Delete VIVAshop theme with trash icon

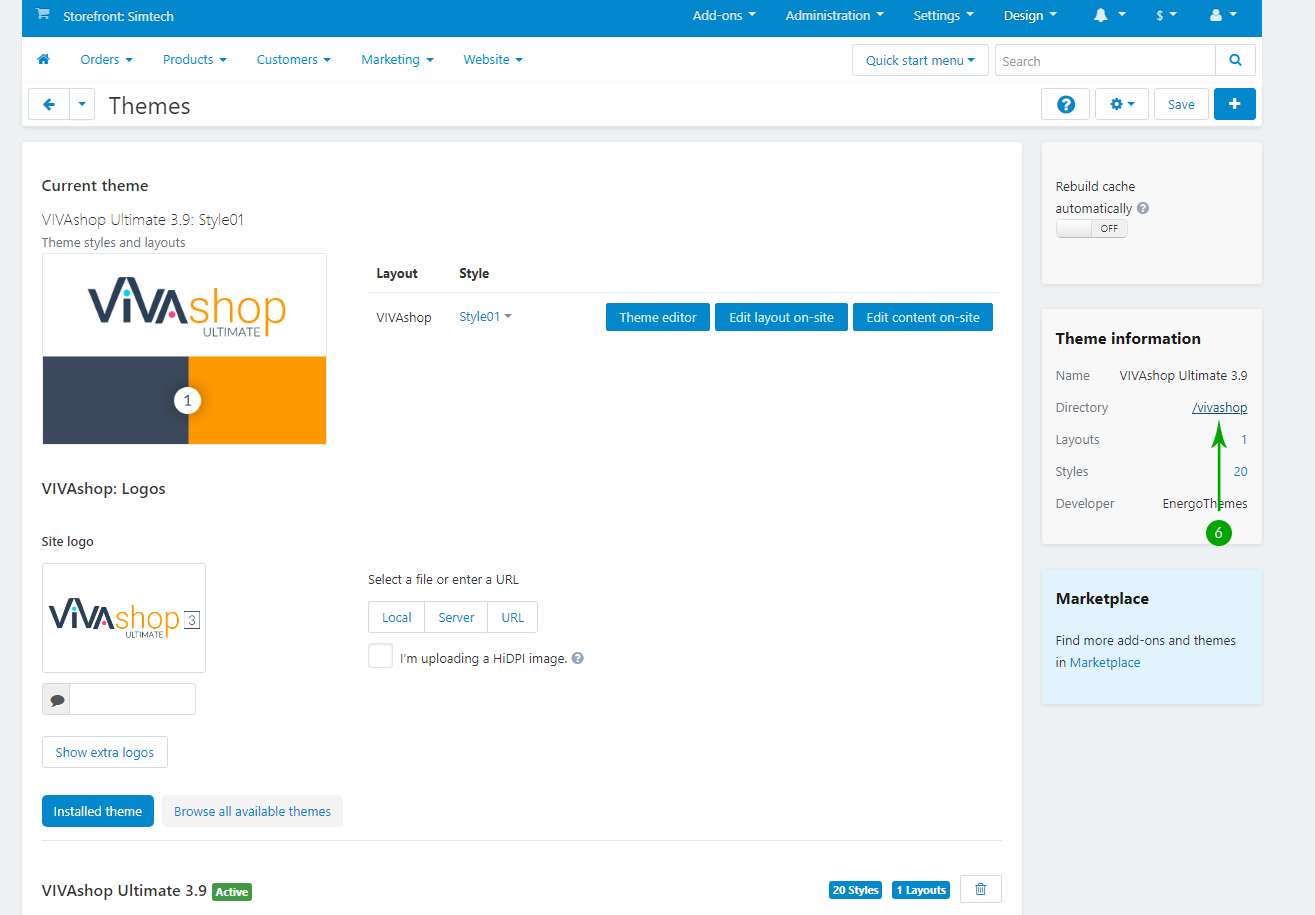[x=980, y=889]
